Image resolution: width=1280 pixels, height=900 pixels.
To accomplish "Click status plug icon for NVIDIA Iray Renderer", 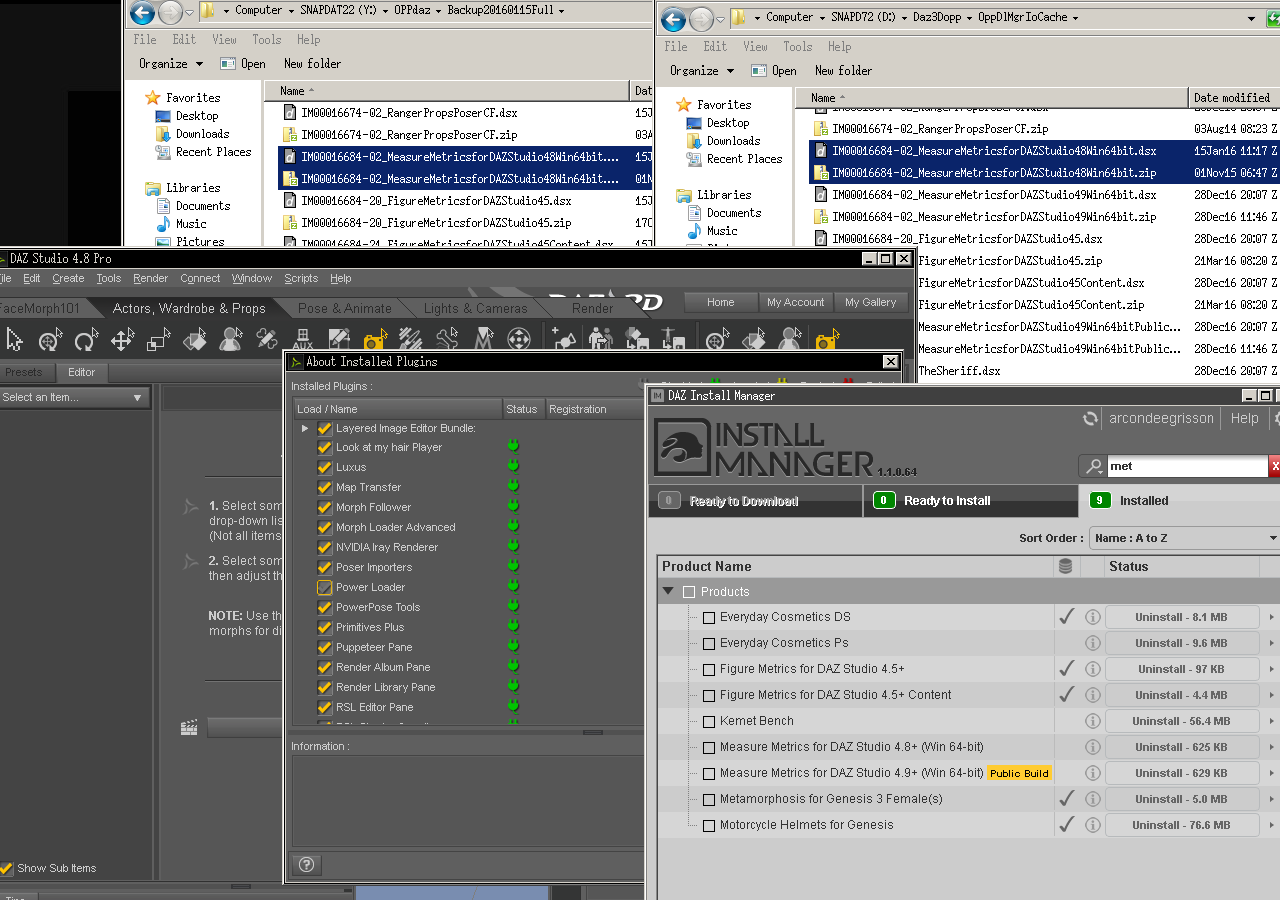I will coord(513,547).
